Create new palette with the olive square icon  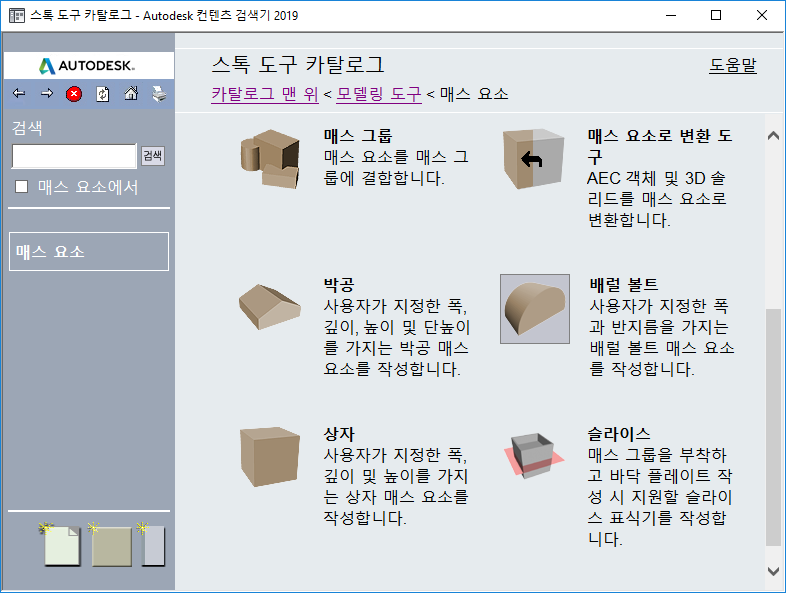click(x=111, y=545)
